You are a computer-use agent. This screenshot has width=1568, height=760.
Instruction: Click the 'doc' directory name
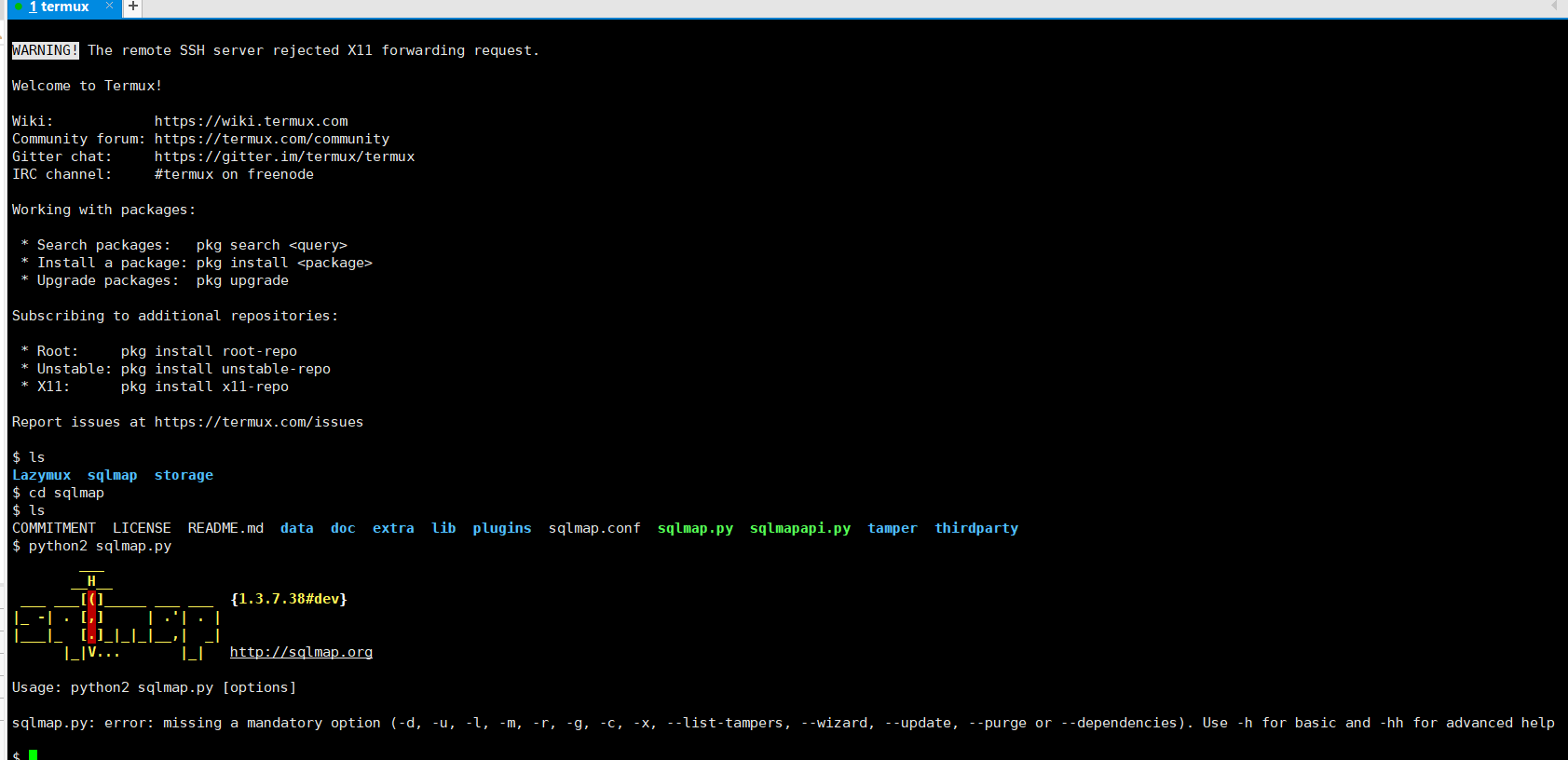pos(343,528)
